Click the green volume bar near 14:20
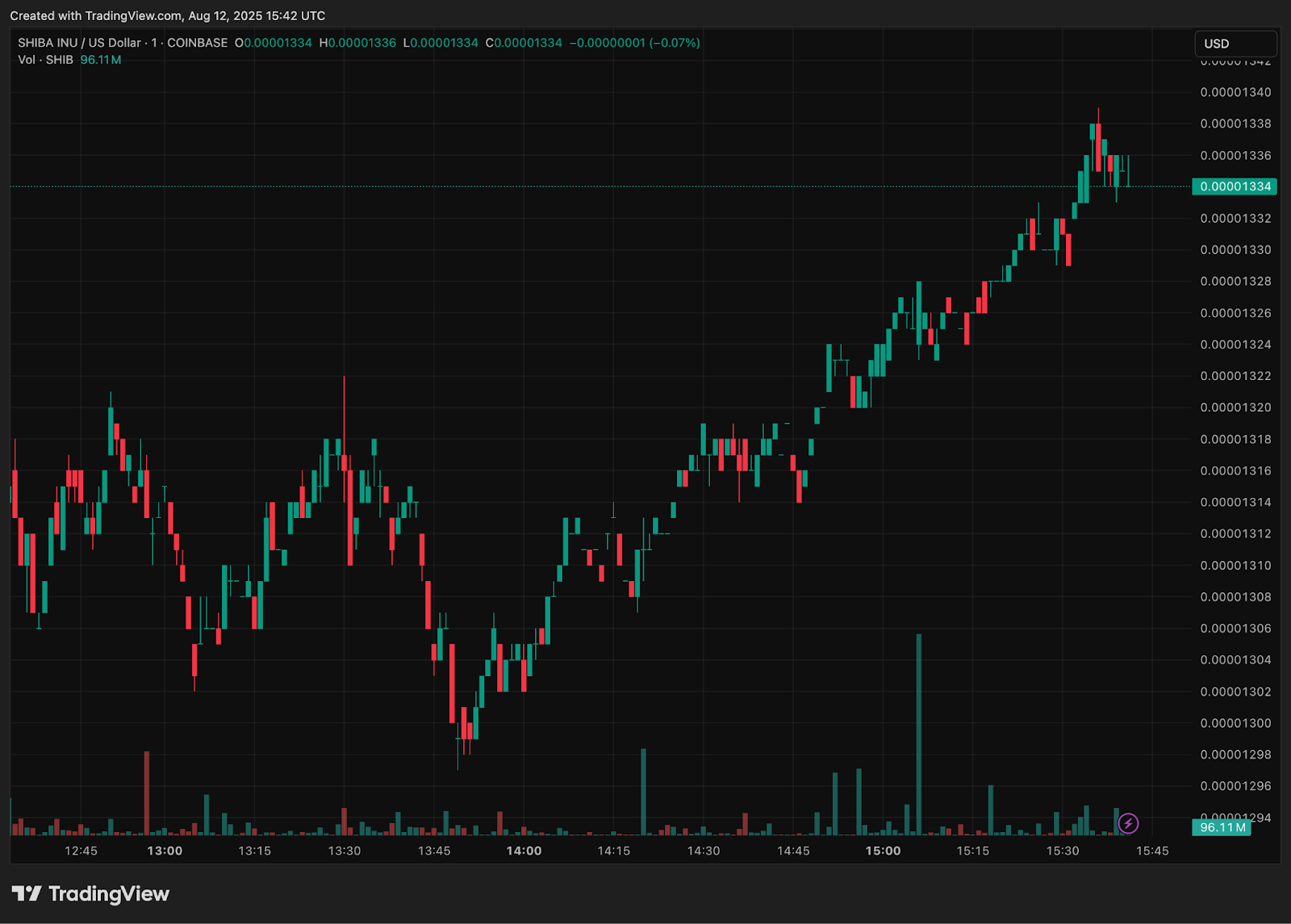1291x924 pixels. pos(643,791)
